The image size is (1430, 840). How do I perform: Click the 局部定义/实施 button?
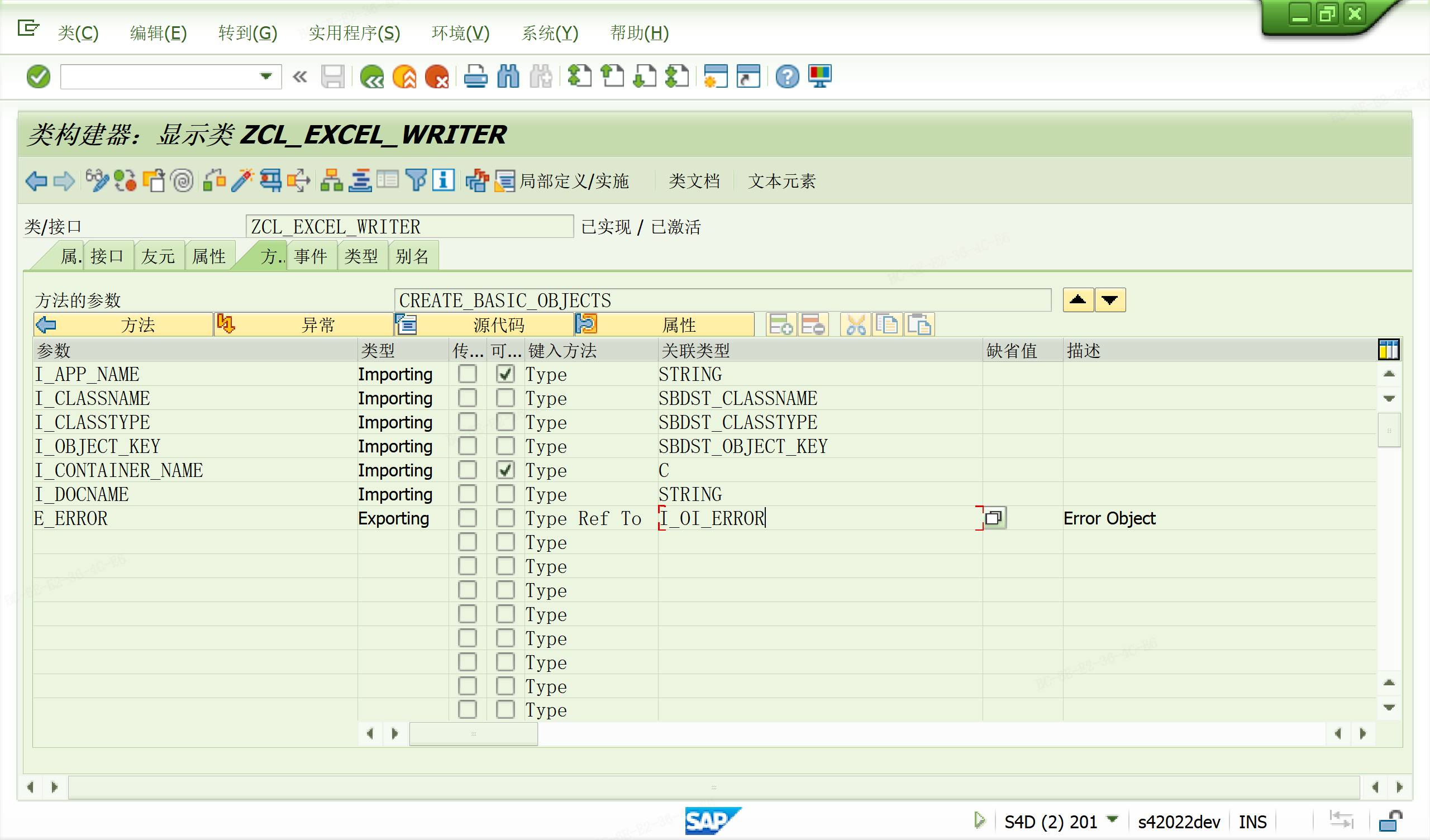click(x=562, y=181)
